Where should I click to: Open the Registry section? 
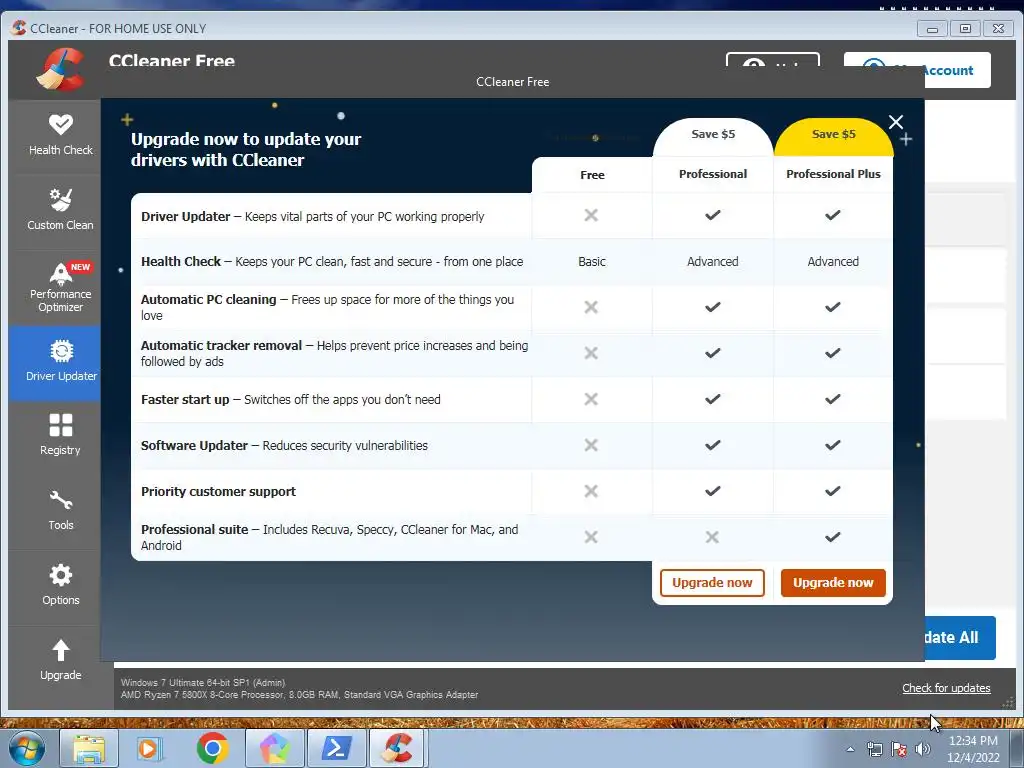[60, 435]
